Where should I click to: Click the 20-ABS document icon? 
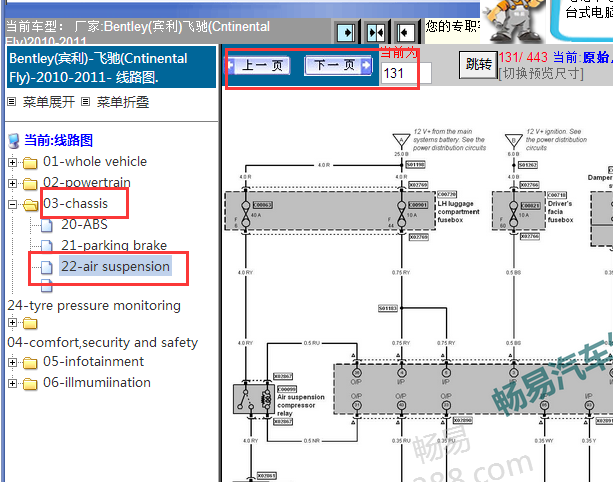pos(47,226)
